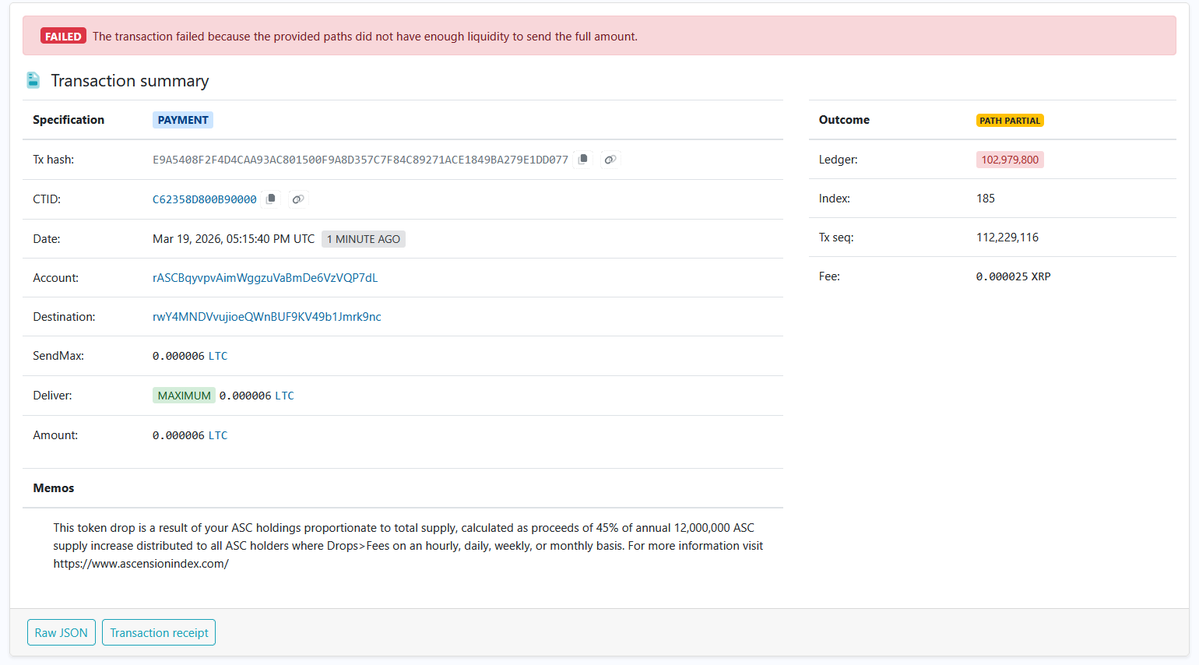
Task: Select the transaction hash text E9A5408F2F4D...
Action: point(360,160)
